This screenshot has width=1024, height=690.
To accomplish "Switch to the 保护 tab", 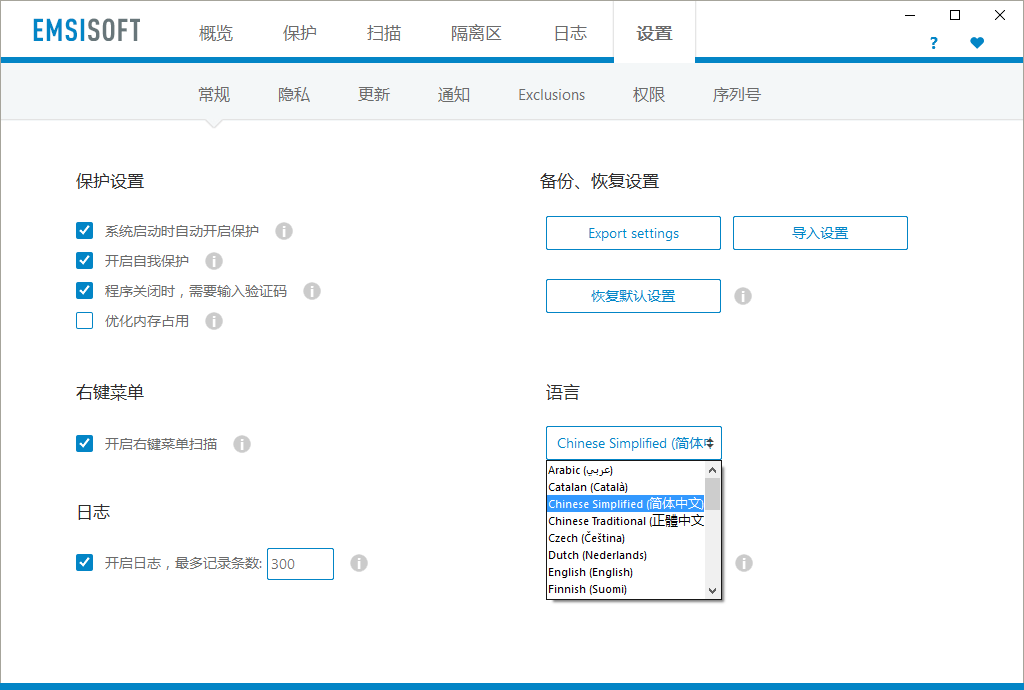I will [300, 33].
